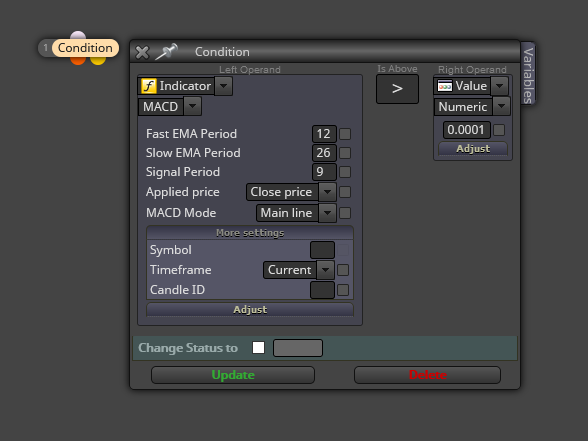Toggle the Timeframe checkbox
This screenshot has height=441, width=588.
tap(343, 270)
